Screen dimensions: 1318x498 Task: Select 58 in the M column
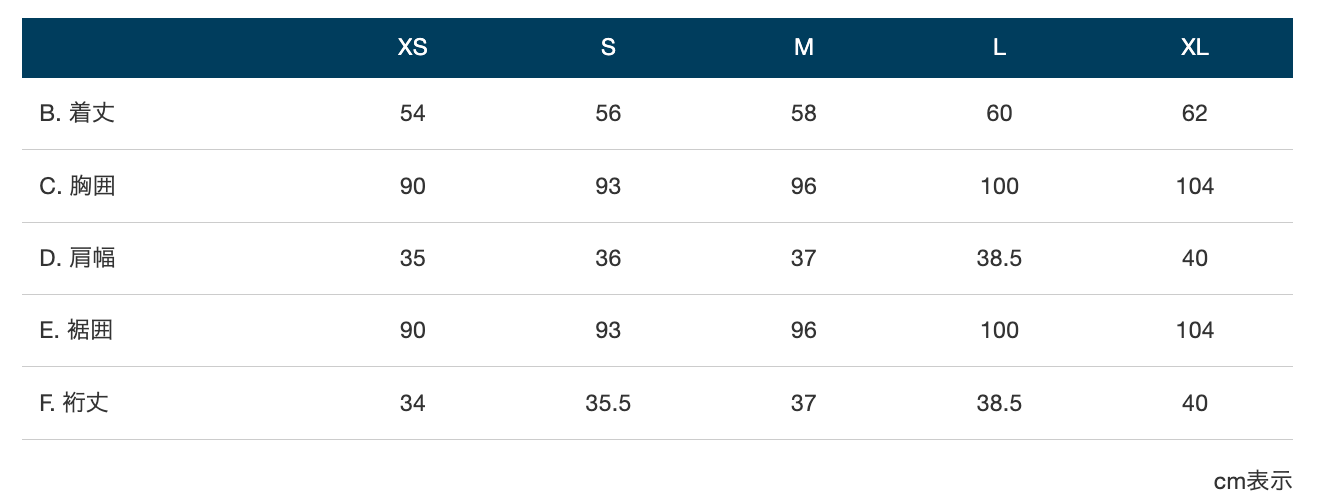(x=804, y=113)
